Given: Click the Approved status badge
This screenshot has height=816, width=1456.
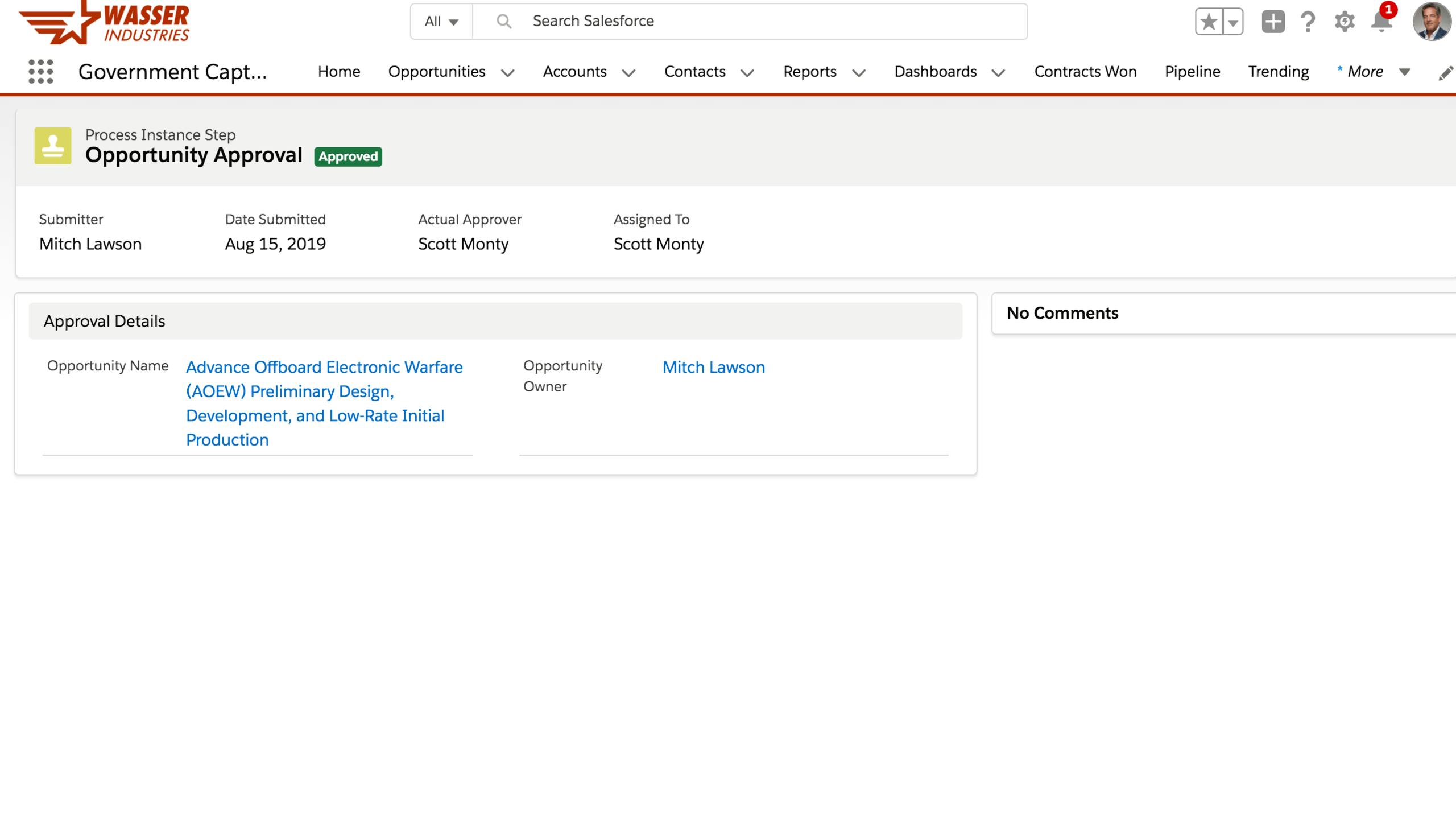Looking at the screenshot, I should click(348, 156).
